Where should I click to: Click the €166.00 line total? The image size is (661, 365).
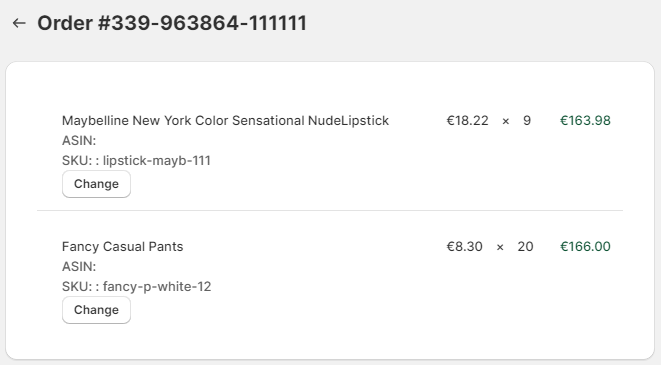coord(585,247)
